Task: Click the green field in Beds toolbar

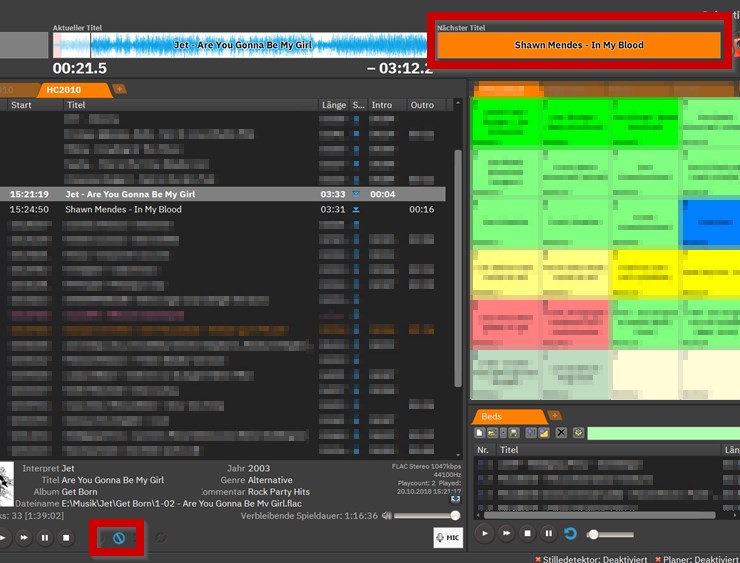Action: [x=663, y=433]
